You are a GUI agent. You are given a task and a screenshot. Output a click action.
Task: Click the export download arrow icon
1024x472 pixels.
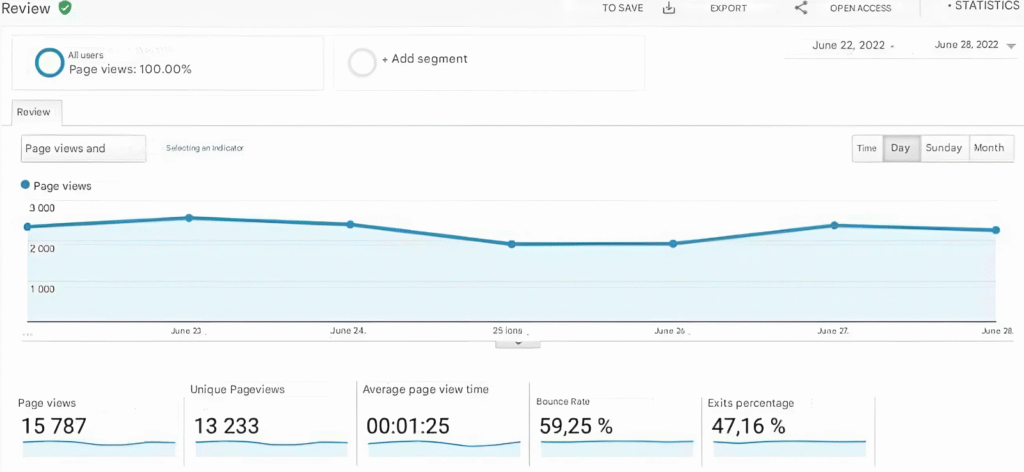668,8
